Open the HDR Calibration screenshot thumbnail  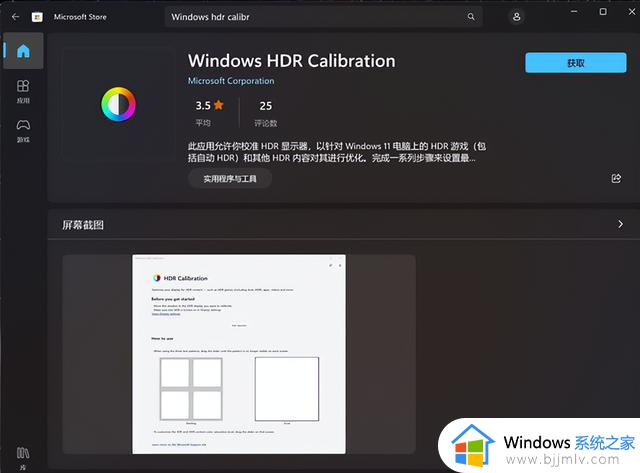click(239, 354)
